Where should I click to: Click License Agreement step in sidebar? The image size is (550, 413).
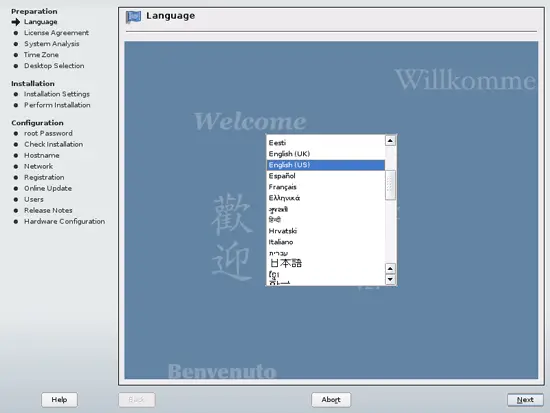tap(56, 33)
